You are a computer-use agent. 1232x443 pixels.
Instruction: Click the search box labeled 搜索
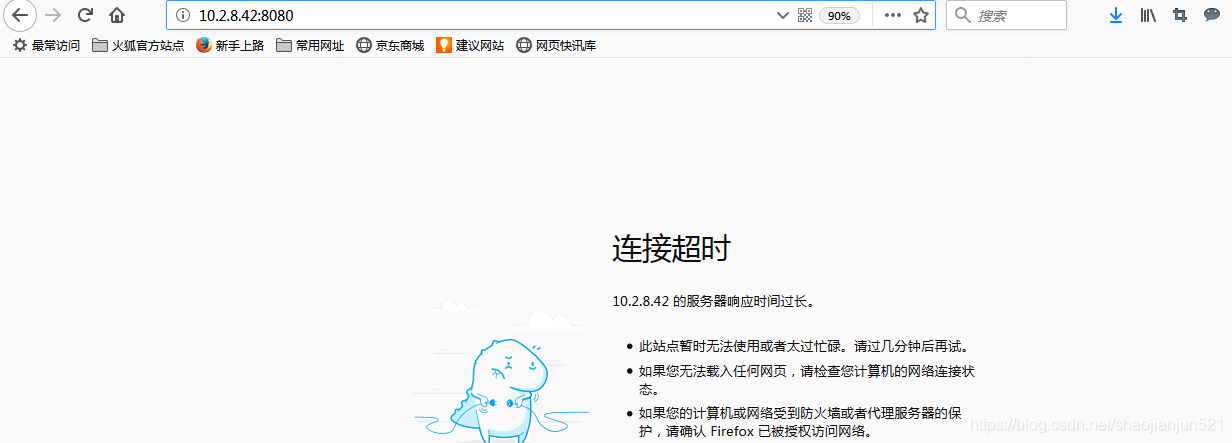click(1006, 15)
